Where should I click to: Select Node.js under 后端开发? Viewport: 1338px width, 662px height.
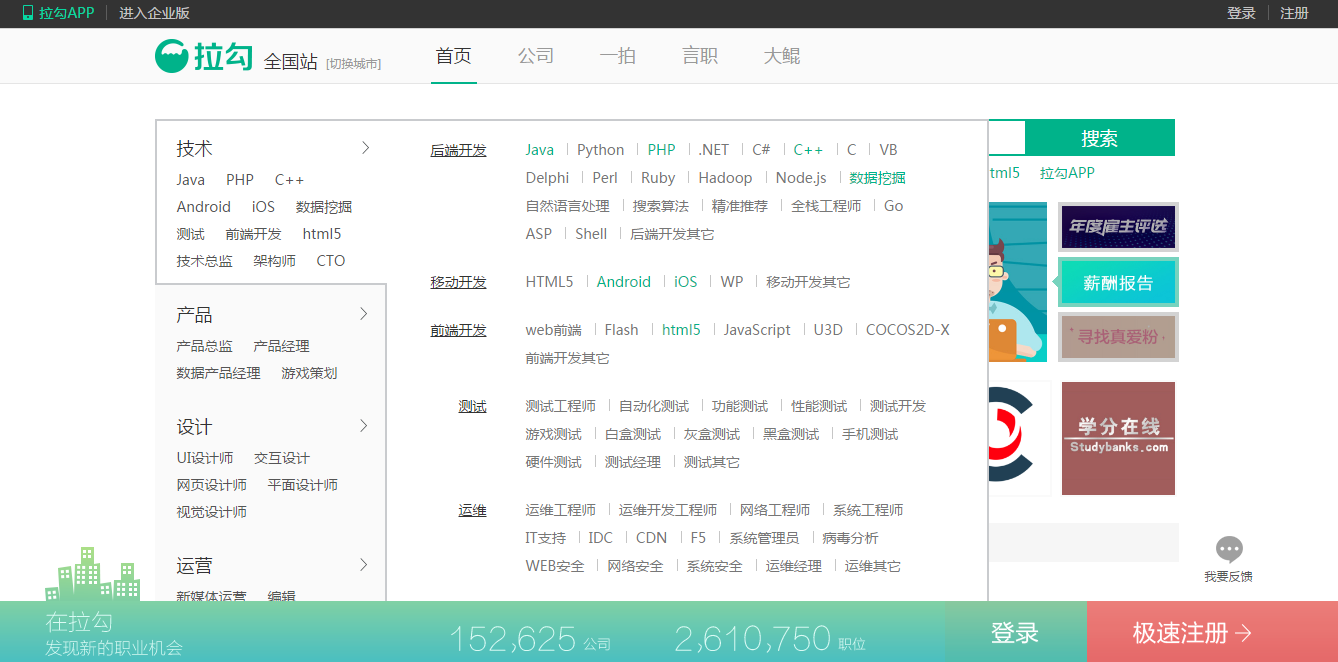801,178
